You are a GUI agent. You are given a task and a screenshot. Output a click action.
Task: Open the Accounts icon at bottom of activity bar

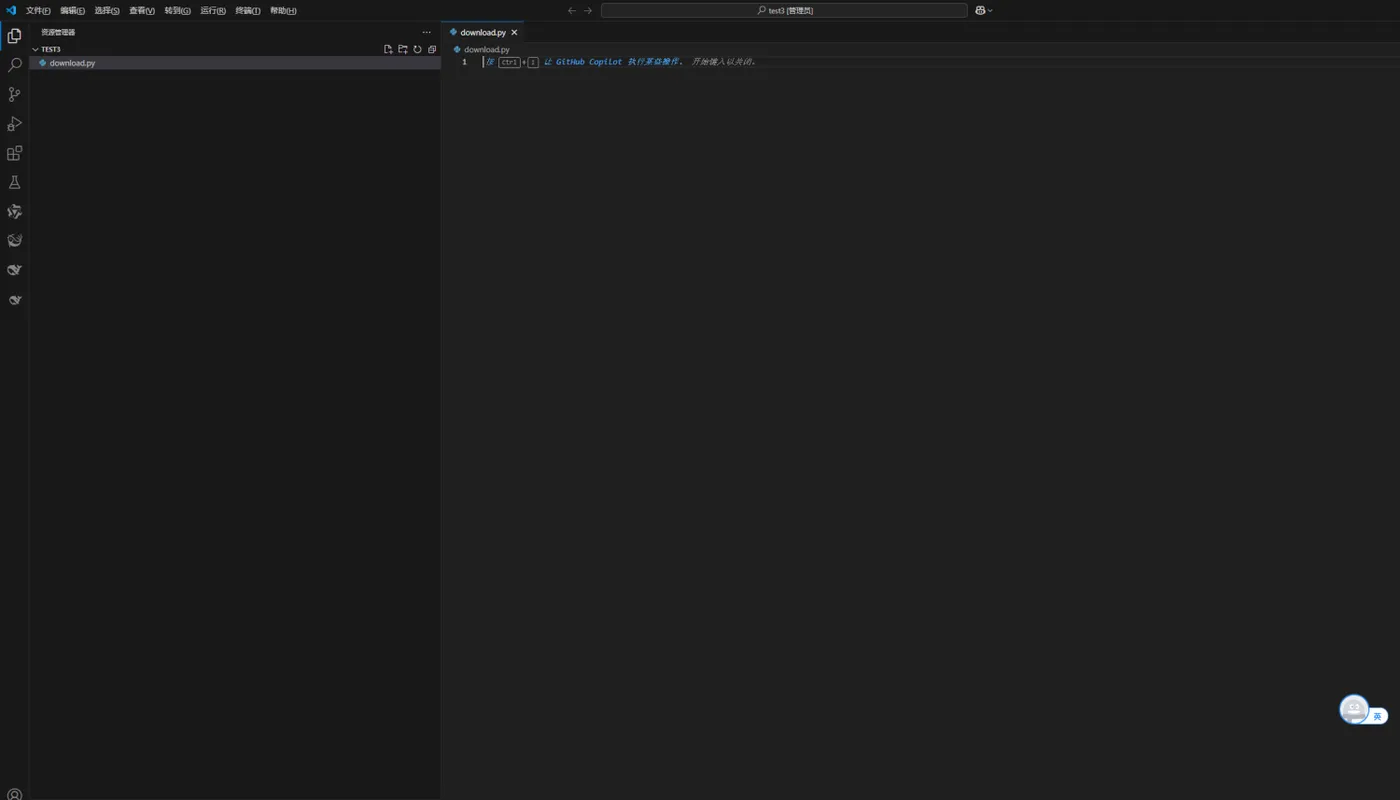14,795
